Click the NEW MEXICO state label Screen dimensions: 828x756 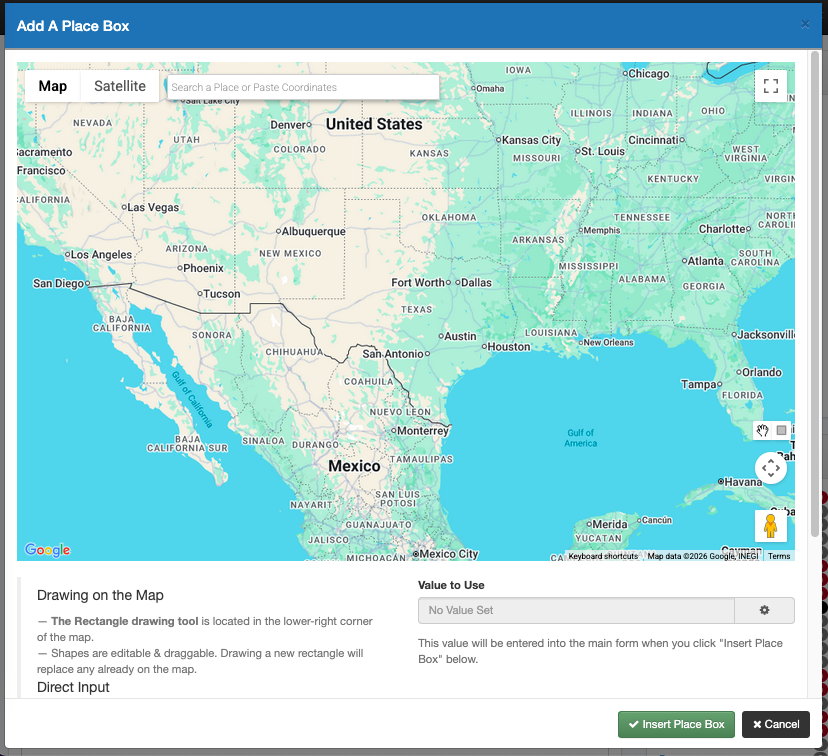[290, 253]
